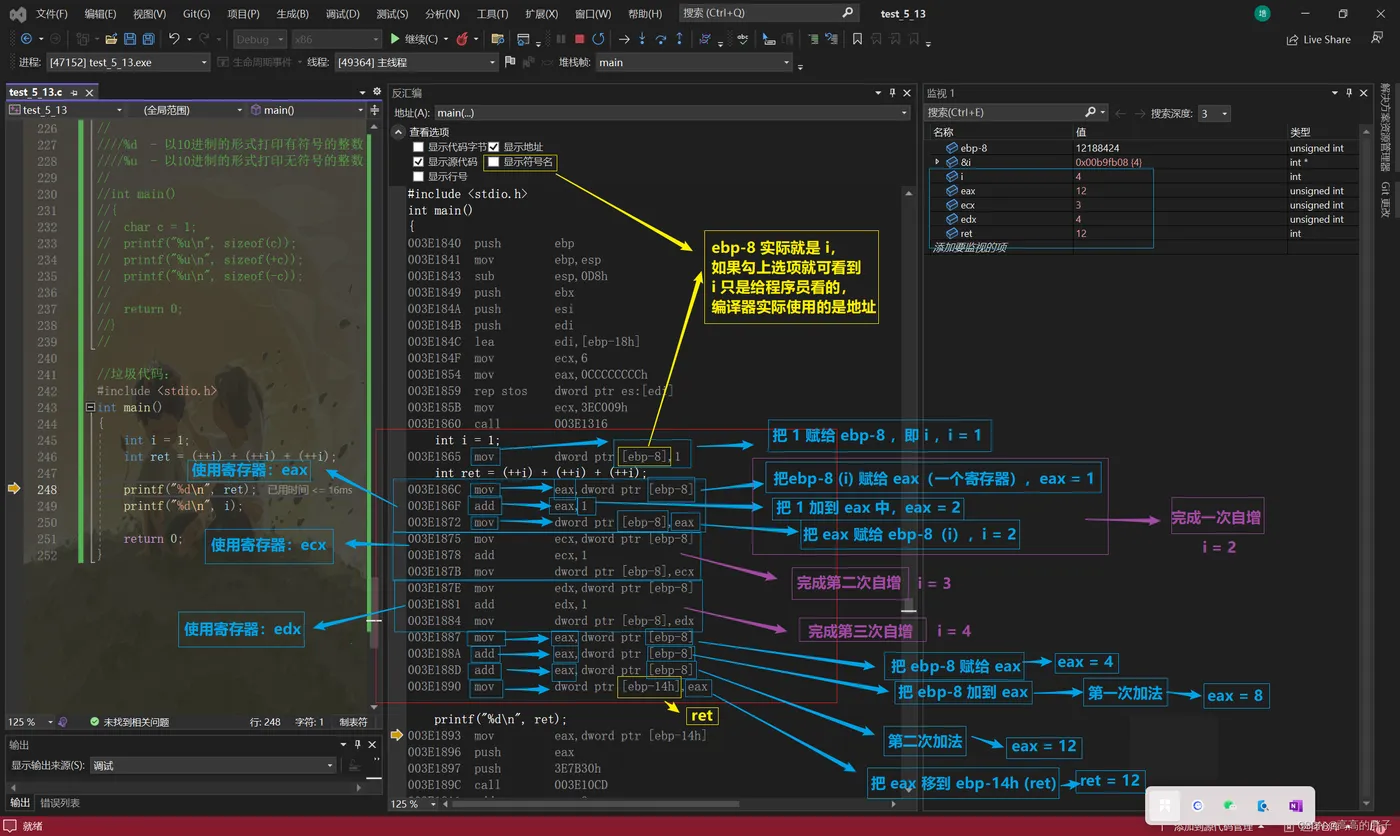Restart debugging with the circular arrow icon

598,39
